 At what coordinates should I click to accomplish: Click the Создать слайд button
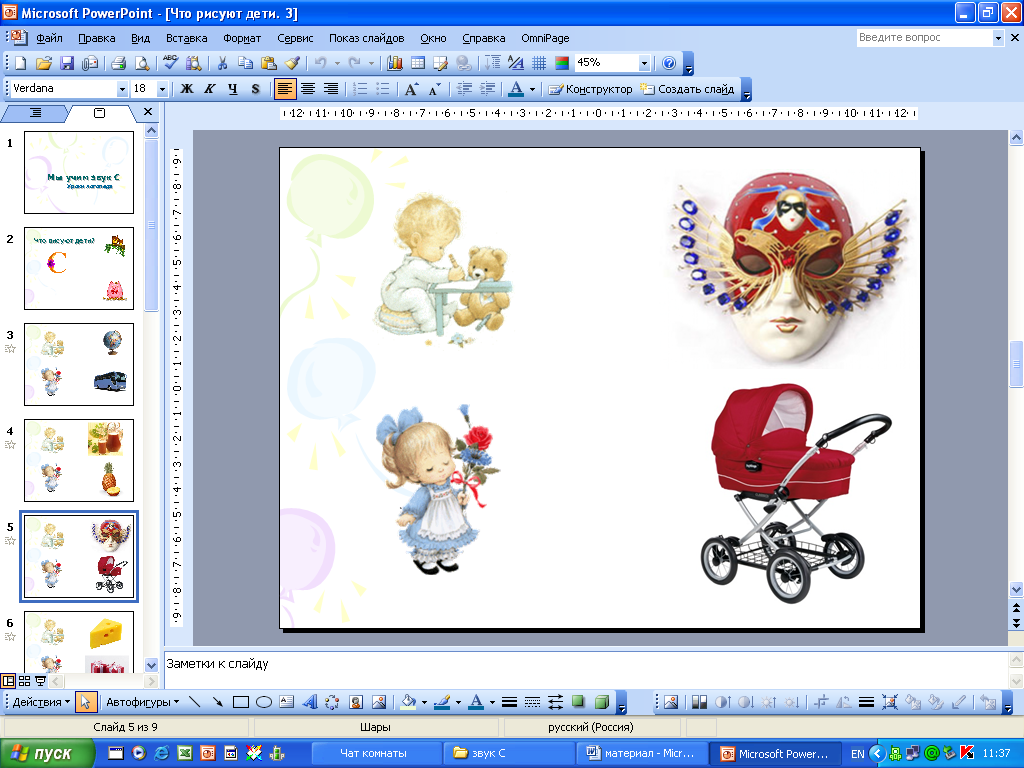688,89
